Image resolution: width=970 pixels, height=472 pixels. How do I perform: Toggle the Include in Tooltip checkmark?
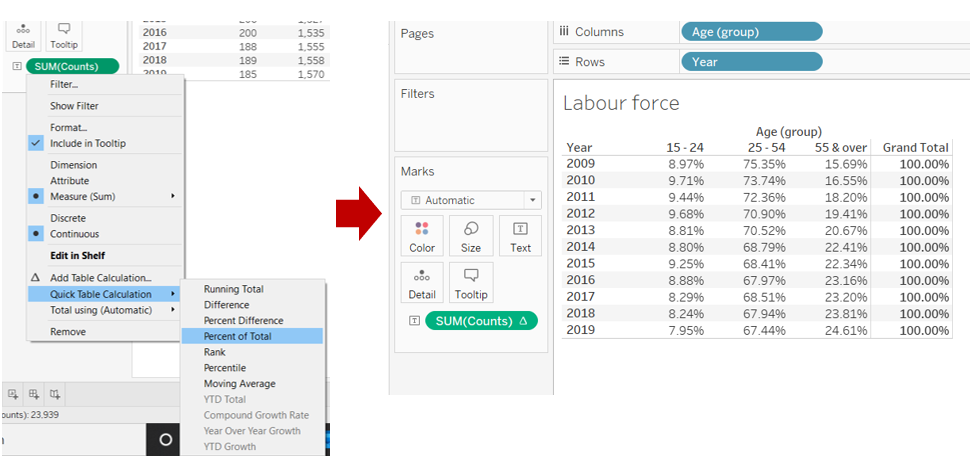[x=88, y=143]
